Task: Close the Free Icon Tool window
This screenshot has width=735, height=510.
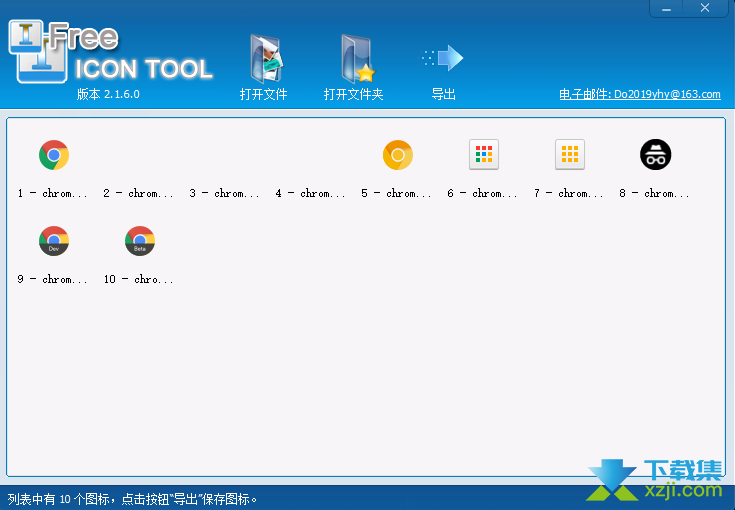Action: (x=705, y=8)
